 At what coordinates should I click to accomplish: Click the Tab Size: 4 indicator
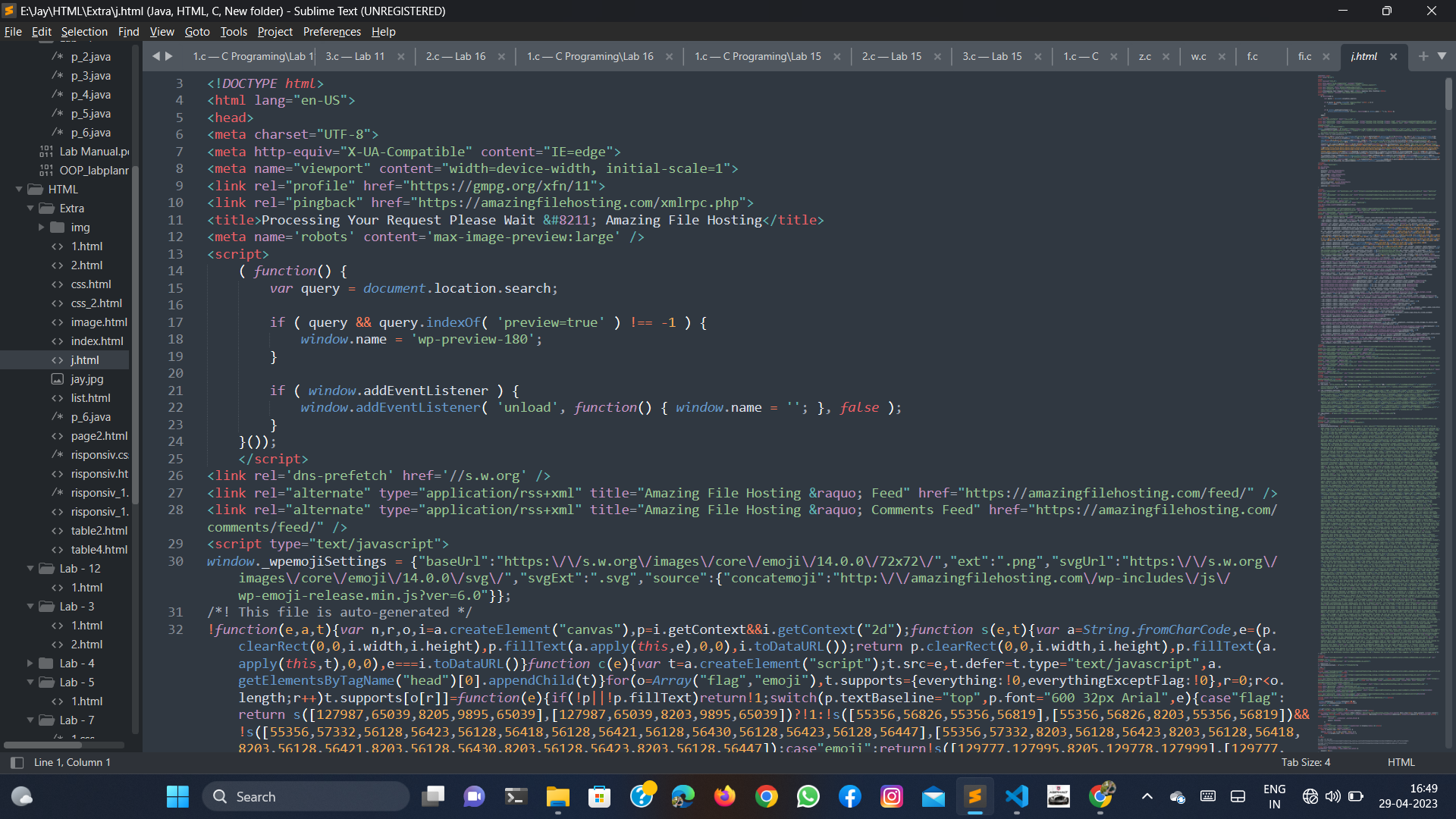click(1305, 762)
